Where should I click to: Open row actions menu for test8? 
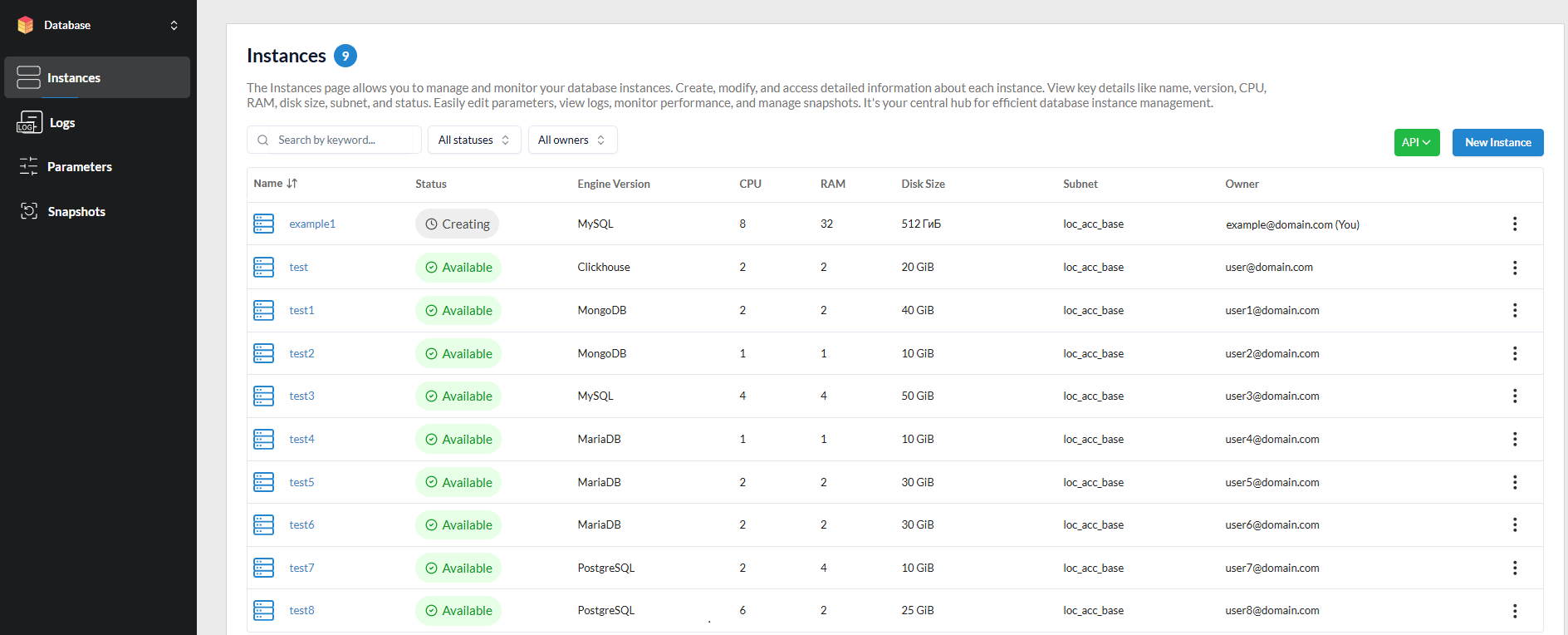(x=1514, y=611)
